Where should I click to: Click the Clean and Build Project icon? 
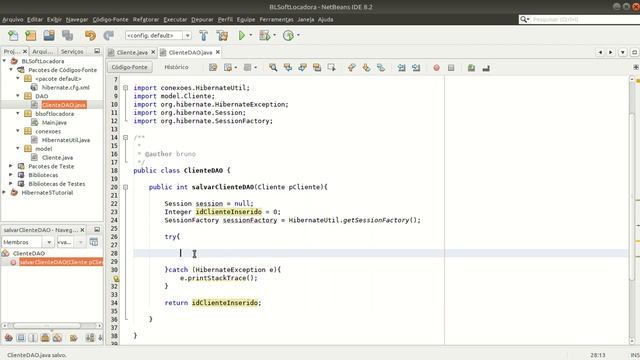(x=222, y=36)
